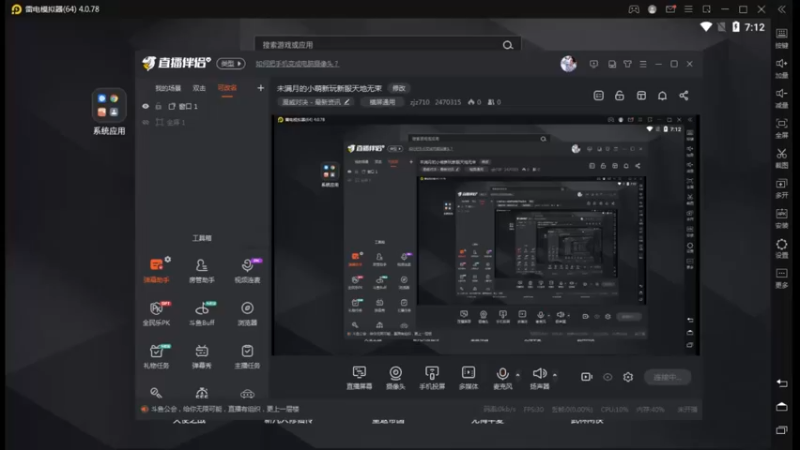Click the list panel icon above preview

[x=598, y=95]
